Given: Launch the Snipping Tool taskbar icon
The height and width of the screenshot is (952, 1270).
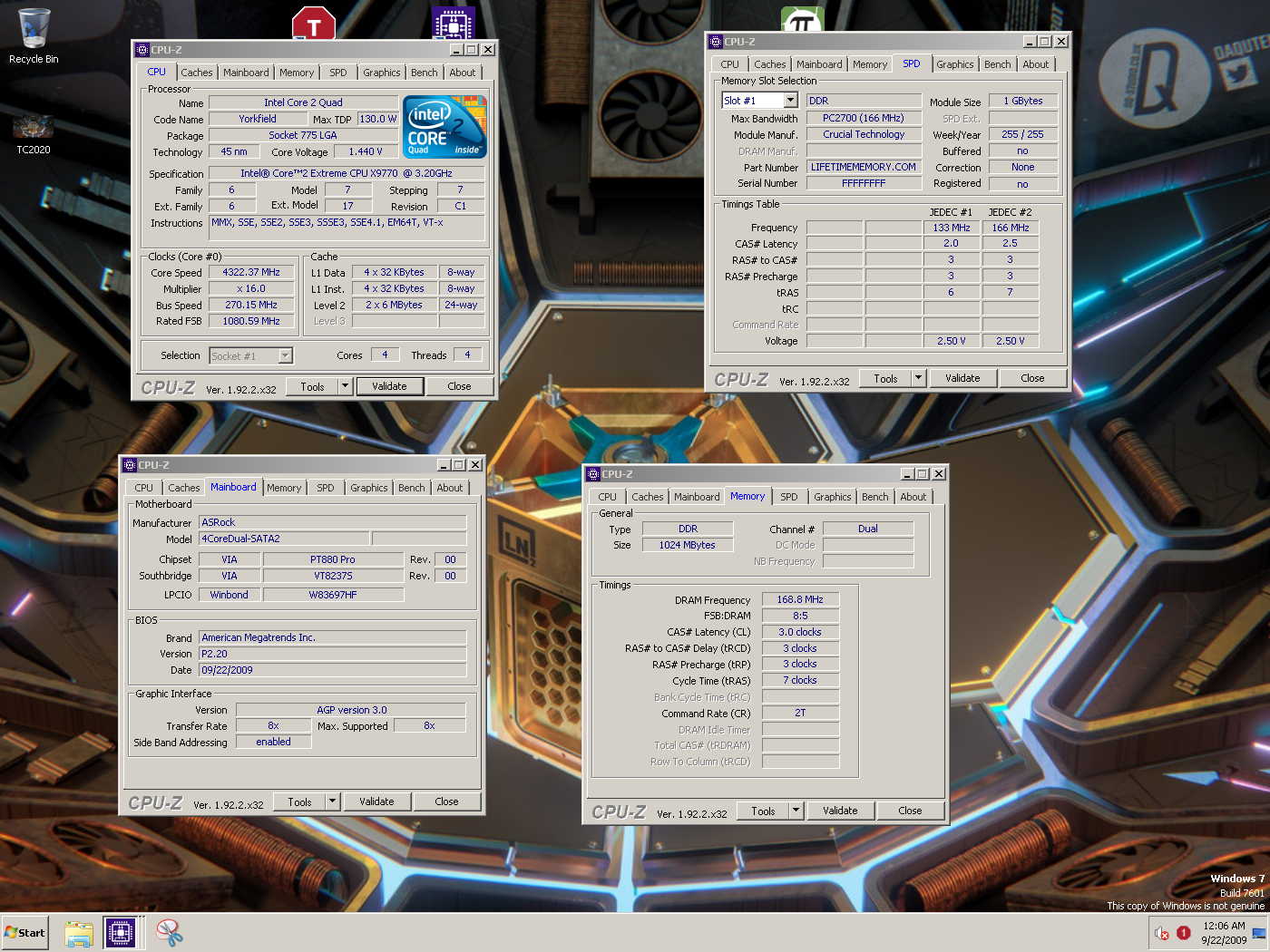Looking at the screenshot, I should pyautogui.click(x=169, y=933).
